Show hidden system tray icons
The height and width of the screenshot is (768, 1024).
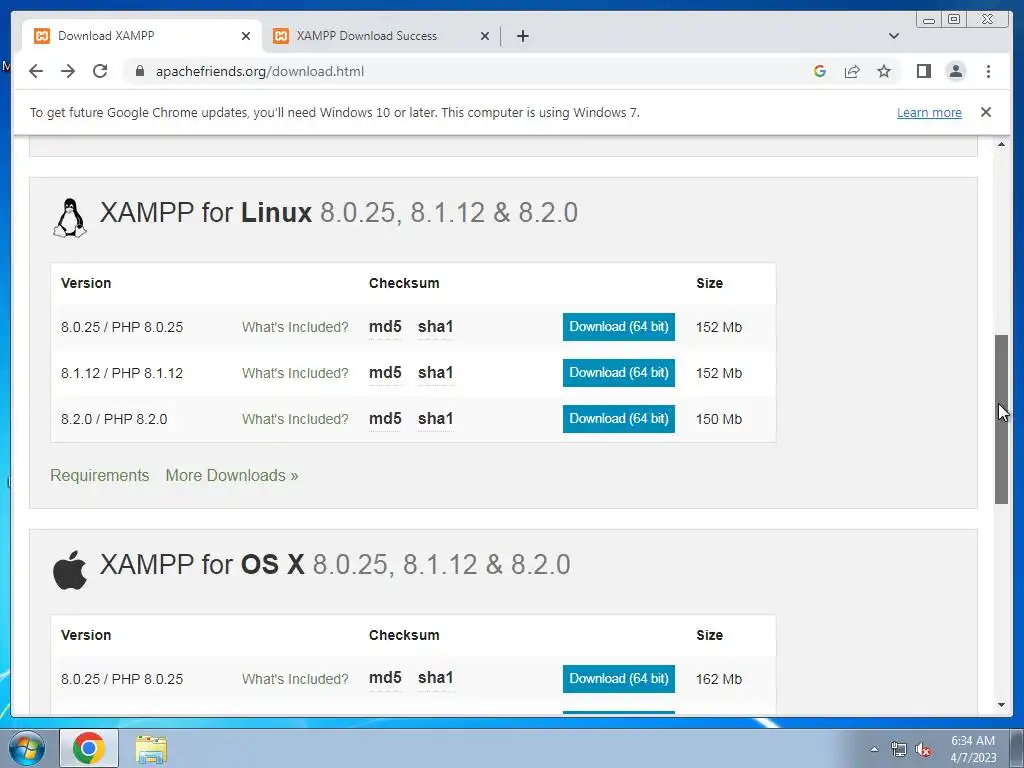click(x=874, y=749)
